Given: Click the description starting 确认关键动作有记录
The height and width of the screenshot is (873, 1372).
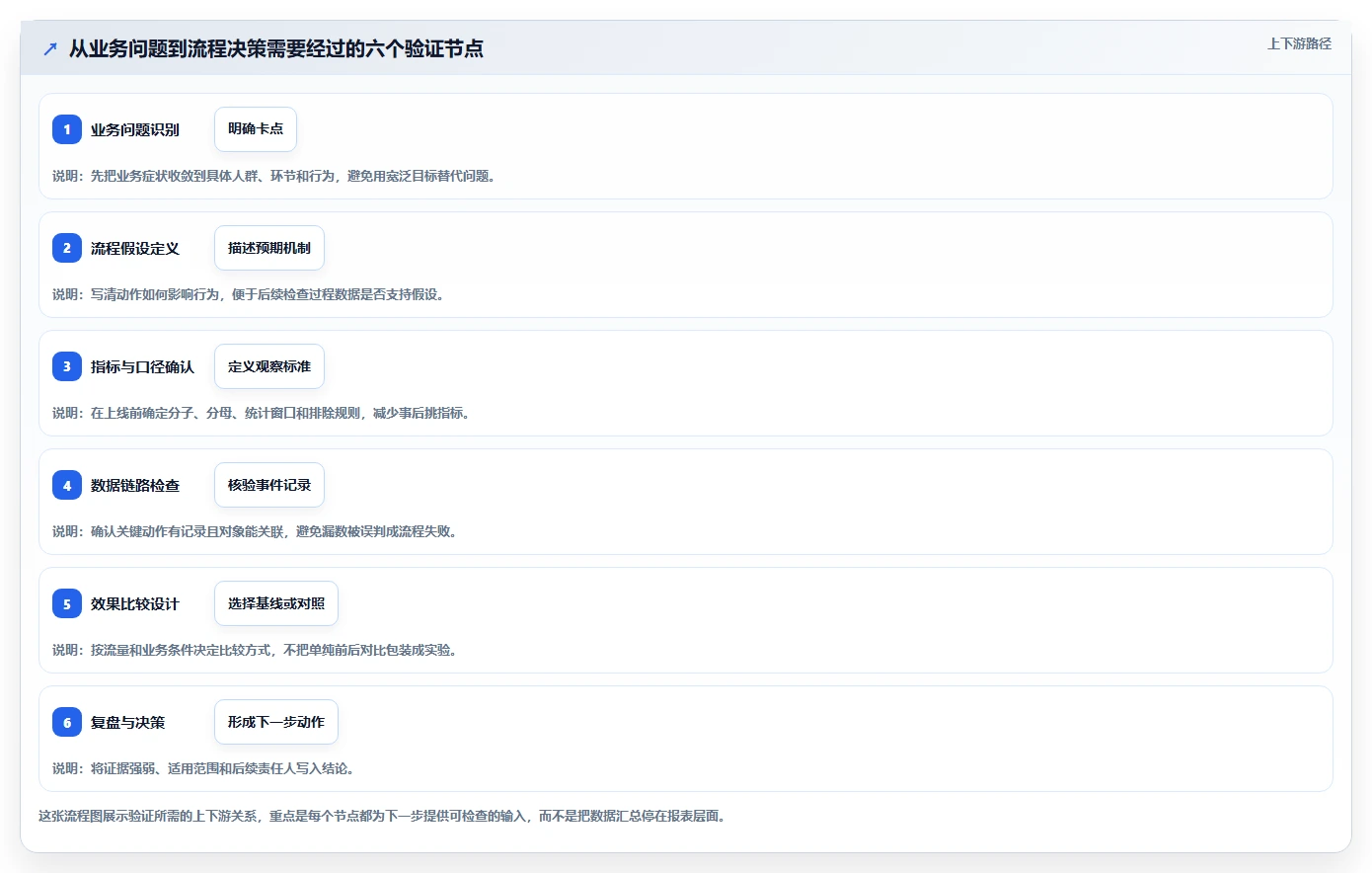Looking at the screenshot, I should 257,531.
